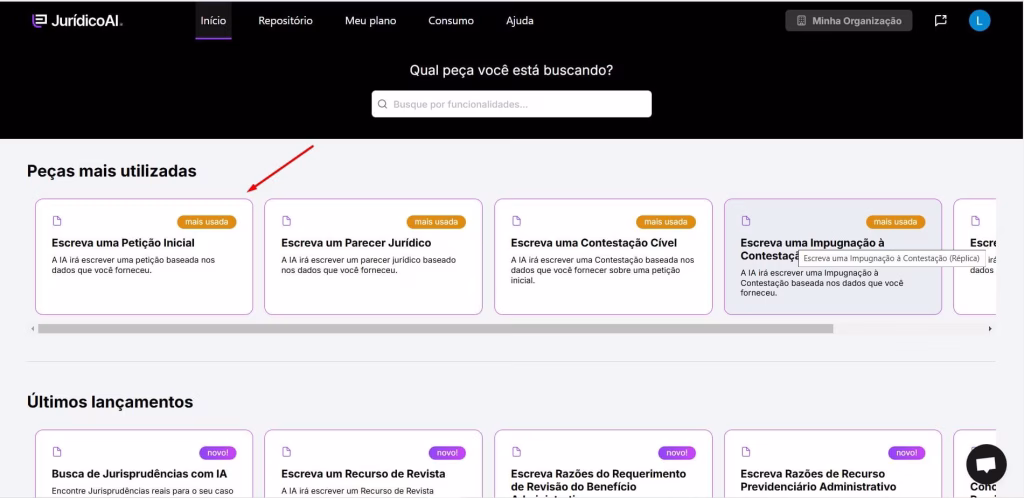Click the scrollbar left arrow
1024x498 pixels.
click(33, 329)
